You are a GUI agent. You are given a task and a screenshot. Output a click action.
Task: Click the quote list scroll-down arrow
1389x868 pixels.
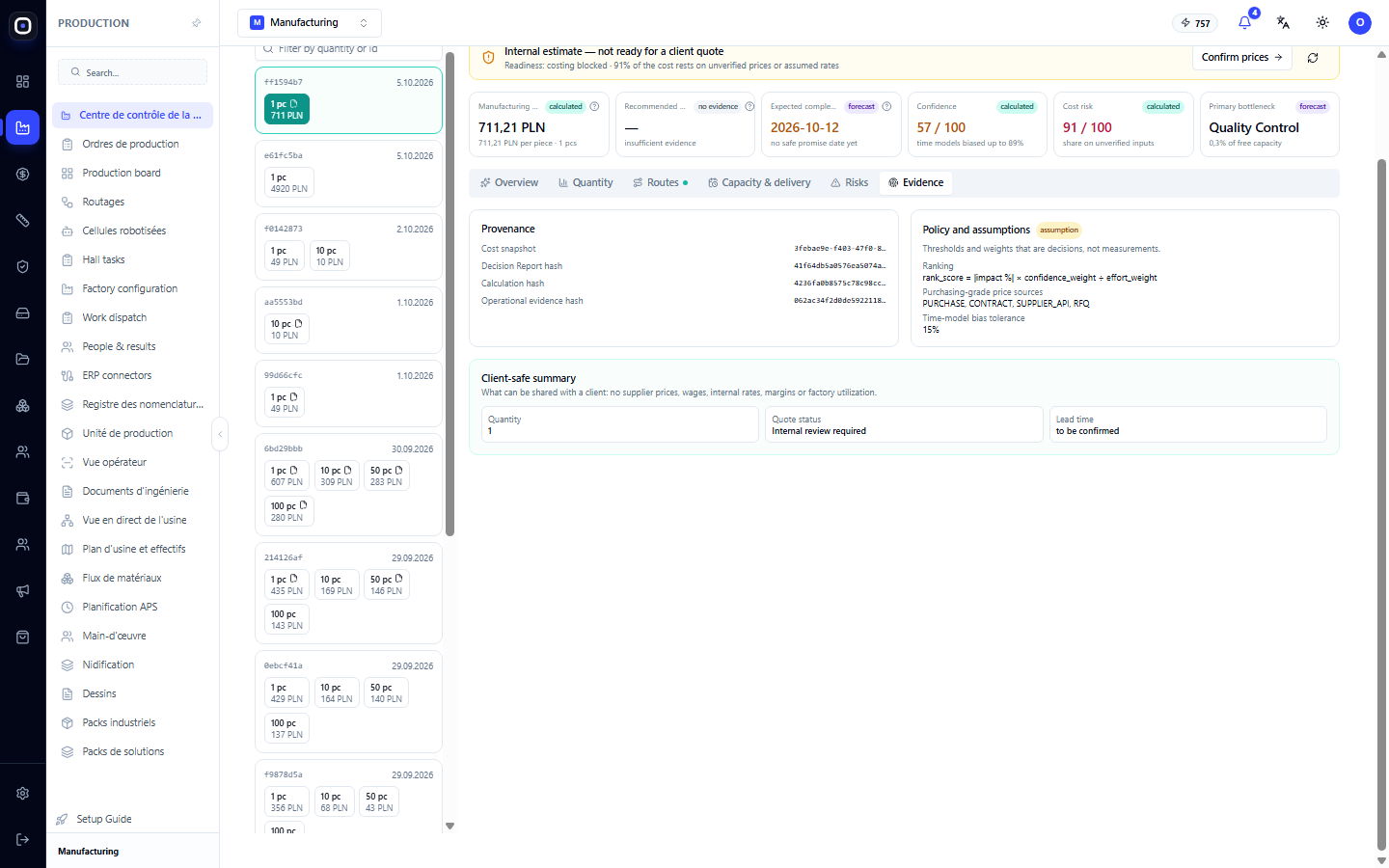tap(449, 827)
